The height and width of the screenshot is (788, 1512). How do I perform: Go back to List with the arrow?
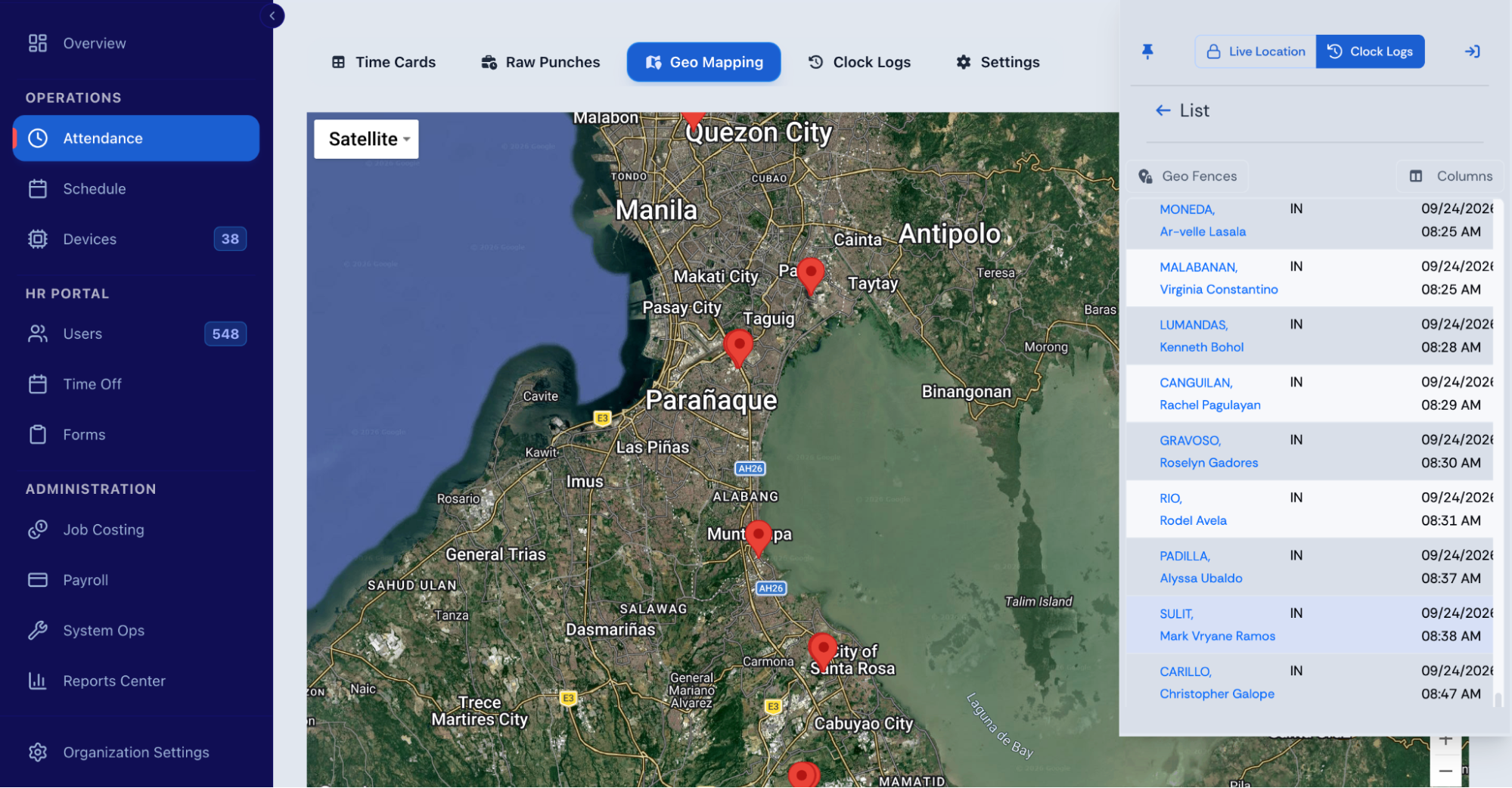pos(1163,110)
